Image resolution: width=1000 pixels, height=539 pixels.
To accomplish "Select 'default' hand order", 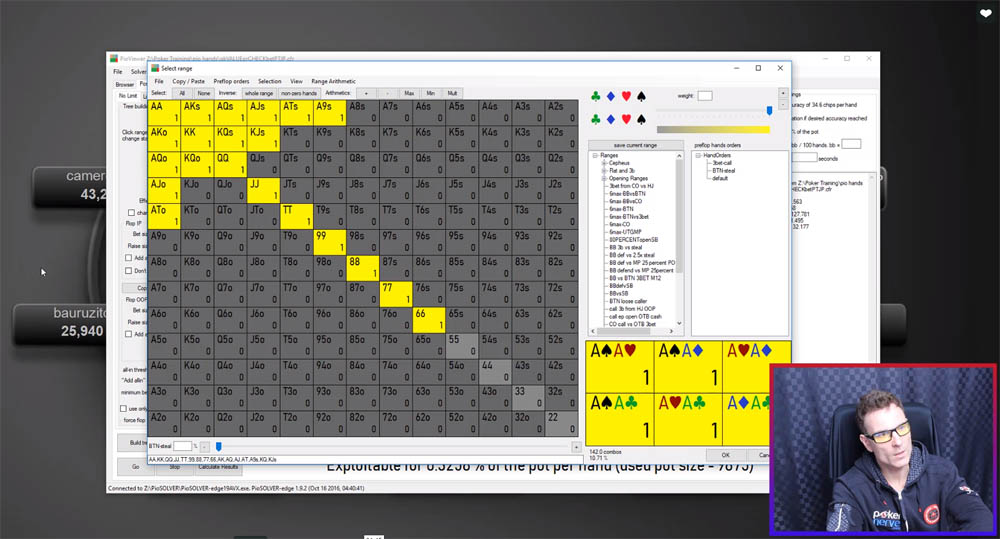I will click(x=720, y=179).
